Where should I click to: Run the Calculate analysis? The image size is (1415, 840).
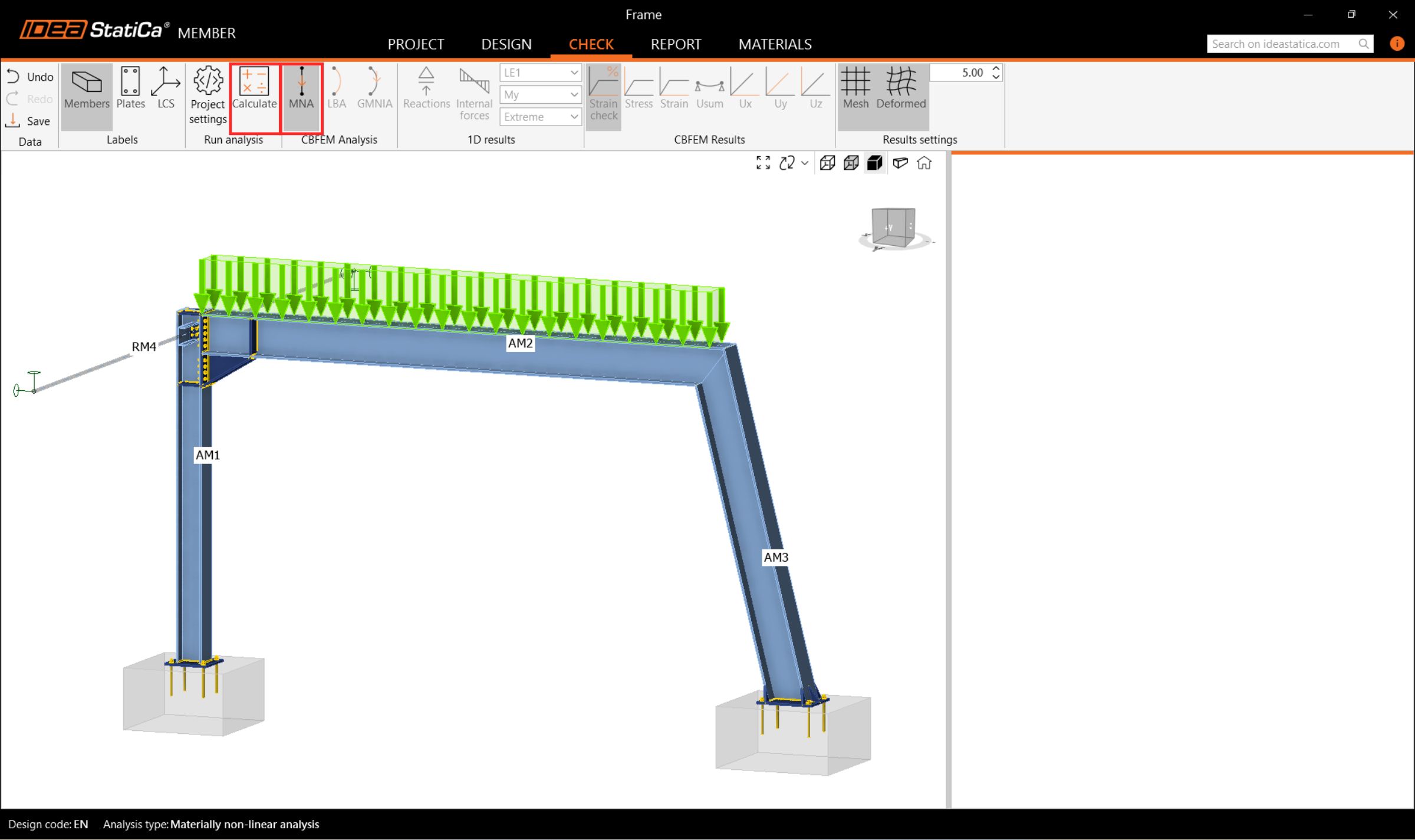(x=254, y=88)
